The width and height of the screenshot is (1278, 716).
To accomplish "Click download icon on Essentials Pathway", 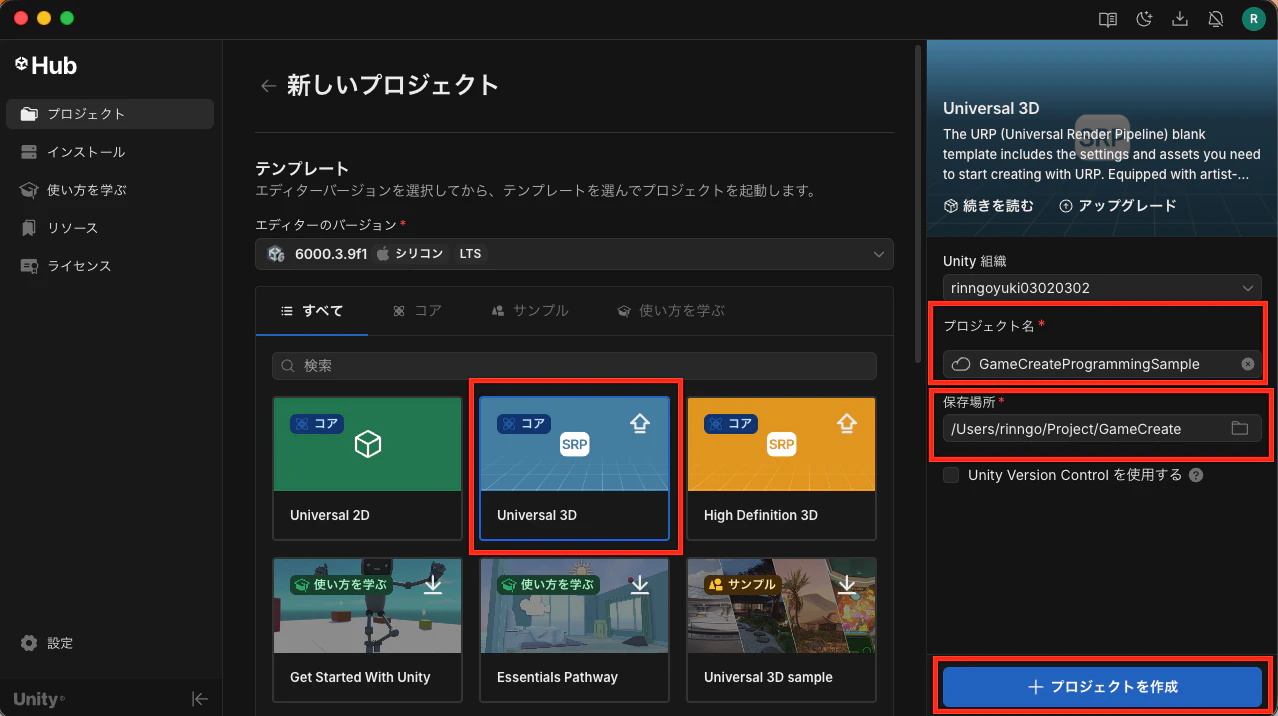I will (x=640, y=583).
